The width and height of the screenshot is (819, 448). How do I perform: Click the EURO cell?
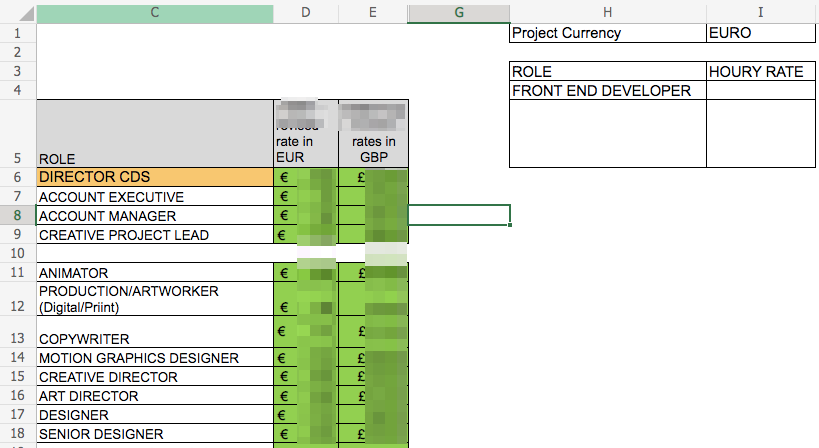click(x=760, y=33)
